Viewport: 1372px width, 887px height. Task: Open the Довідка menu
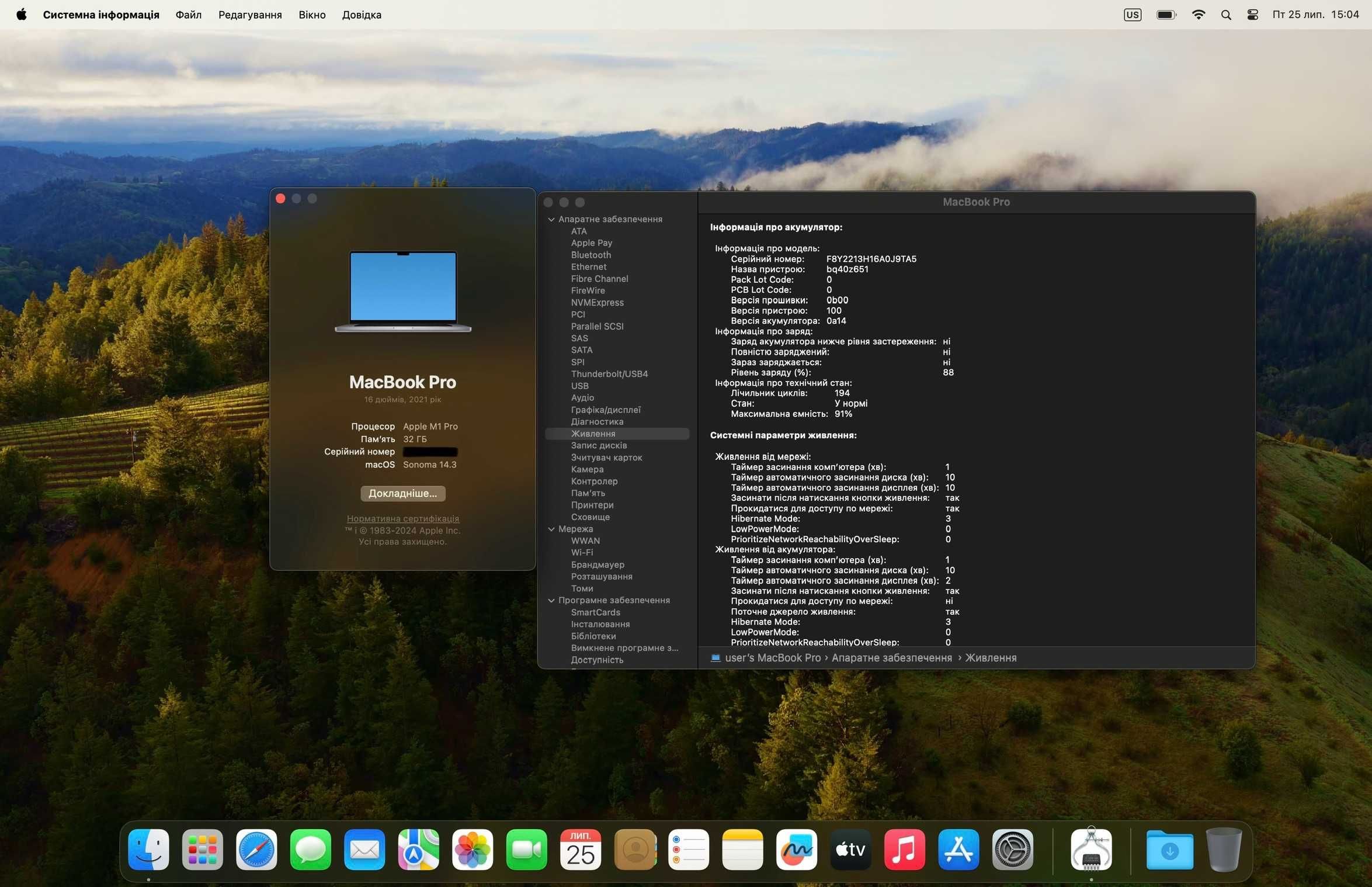(x=362, y=15)
